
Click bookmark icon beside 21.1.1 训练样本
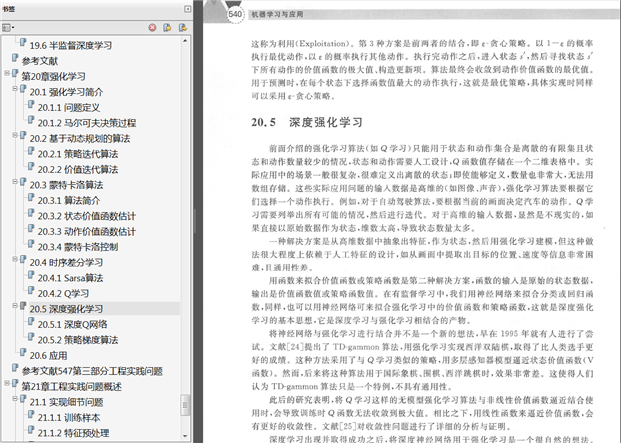pyautogui.click(x=31, y=414)
